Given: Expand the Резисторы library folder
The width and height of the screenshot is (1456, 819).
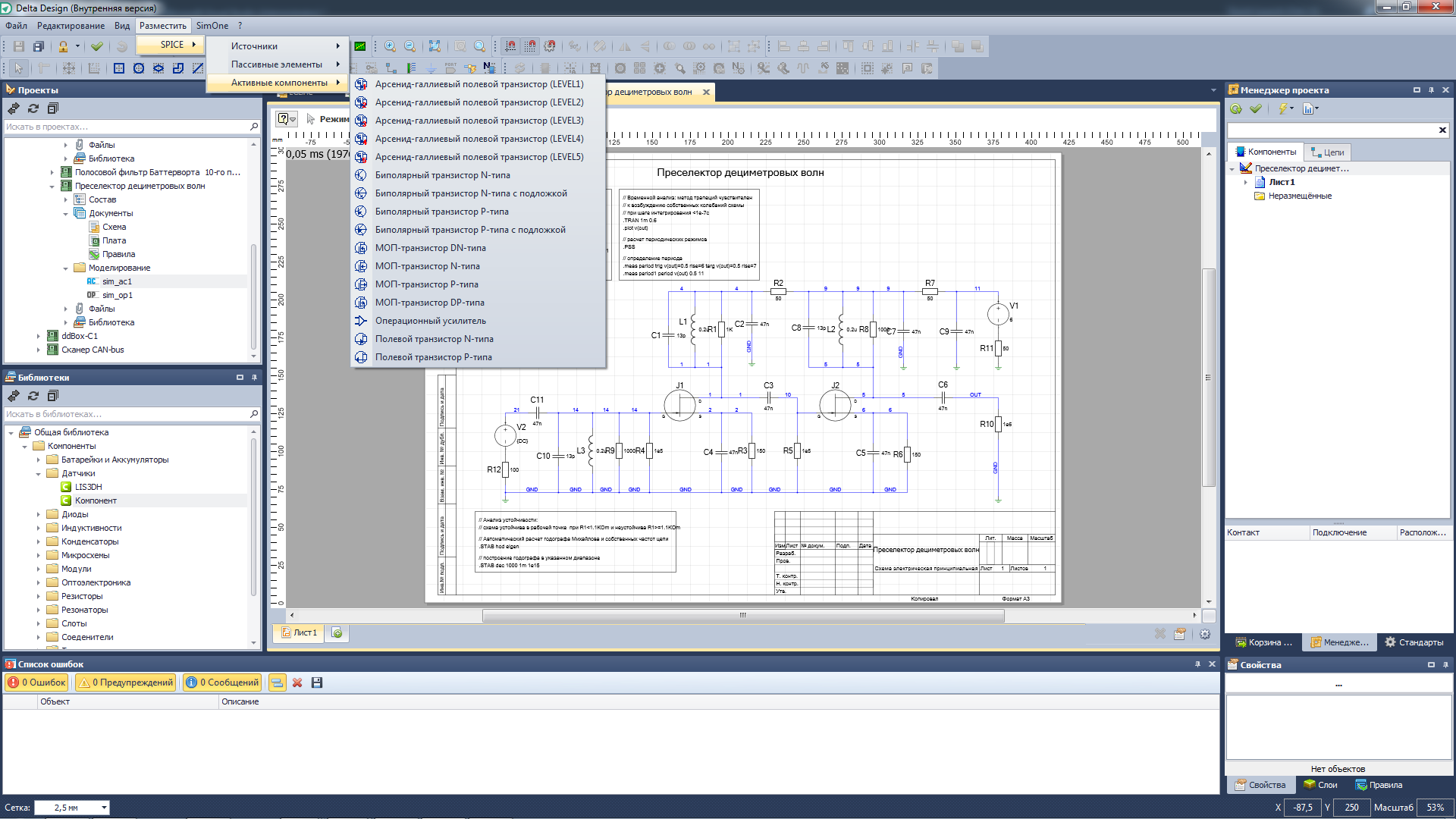Looking at the screenshot, I should tap(39, 596).
